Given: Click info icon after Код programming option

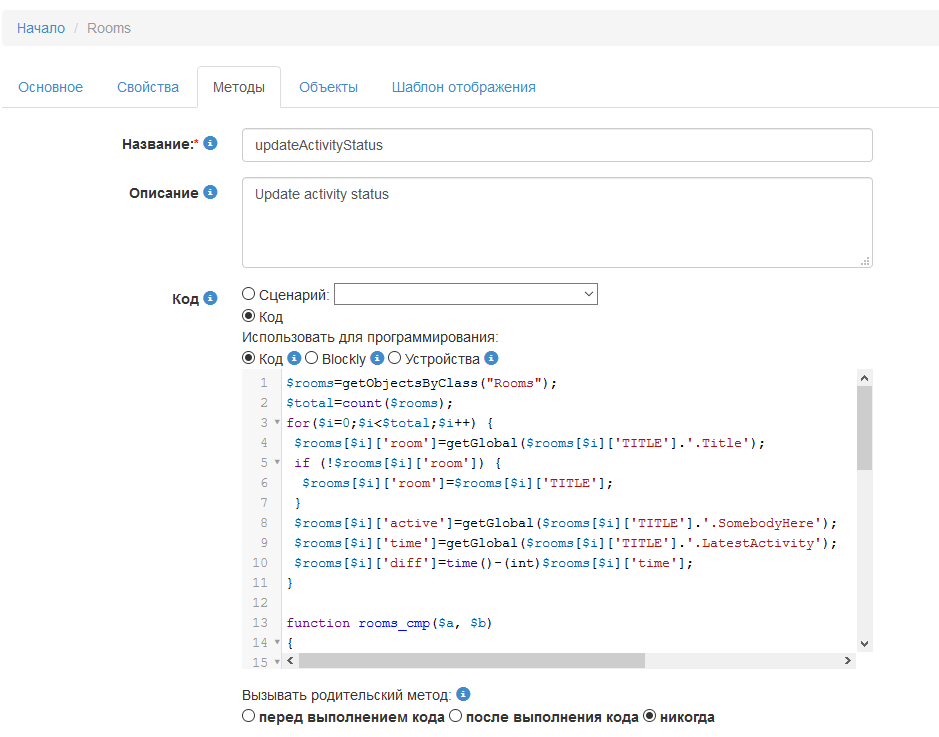Looking at the screenshot, I should (294, 359).
